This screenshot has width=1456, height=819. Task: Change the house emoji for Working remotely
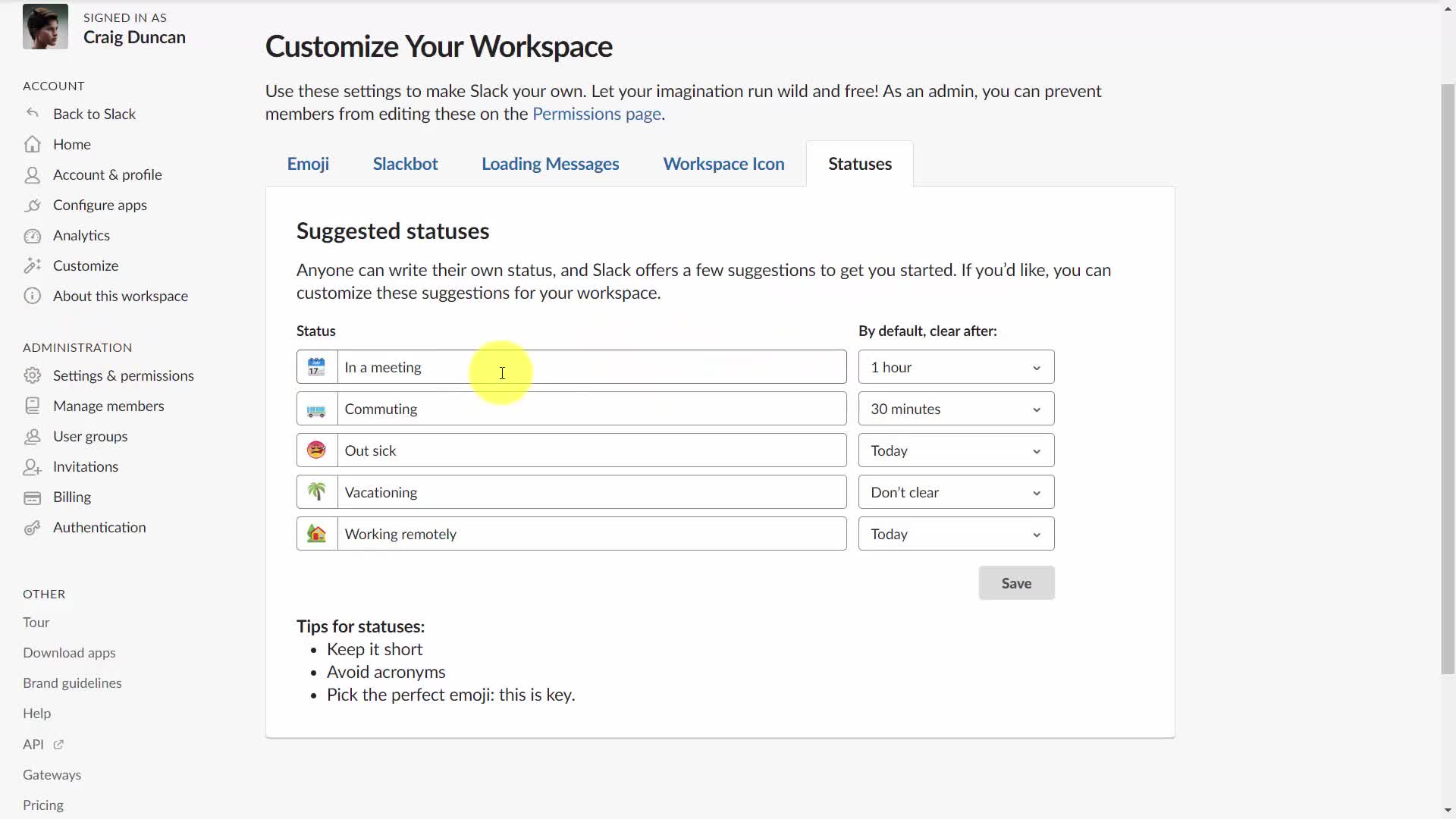pos(316,534)
